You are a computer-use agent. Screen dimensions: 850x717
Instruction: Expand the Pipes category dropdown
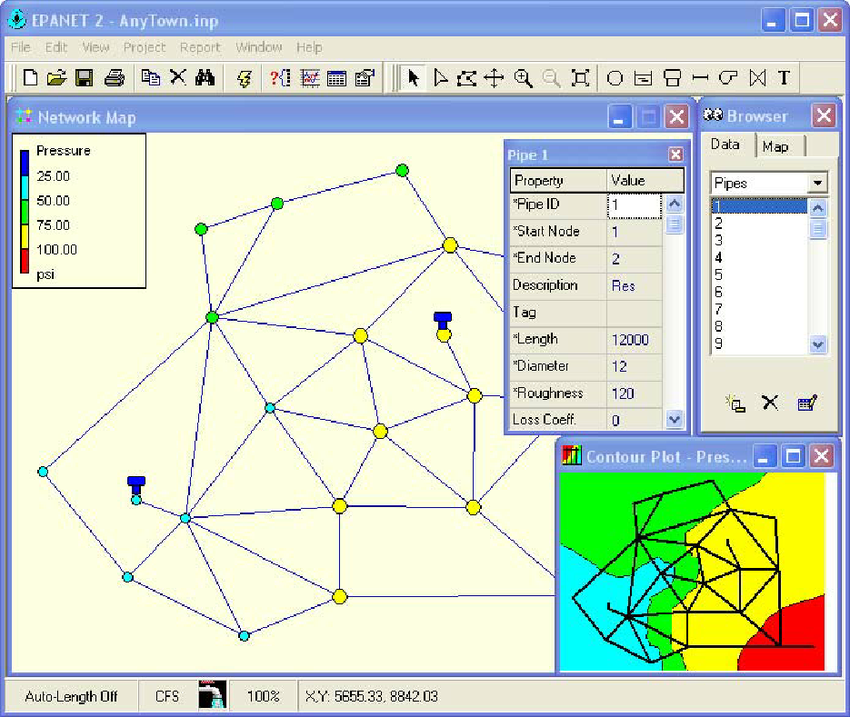click(x=817, y=183)
